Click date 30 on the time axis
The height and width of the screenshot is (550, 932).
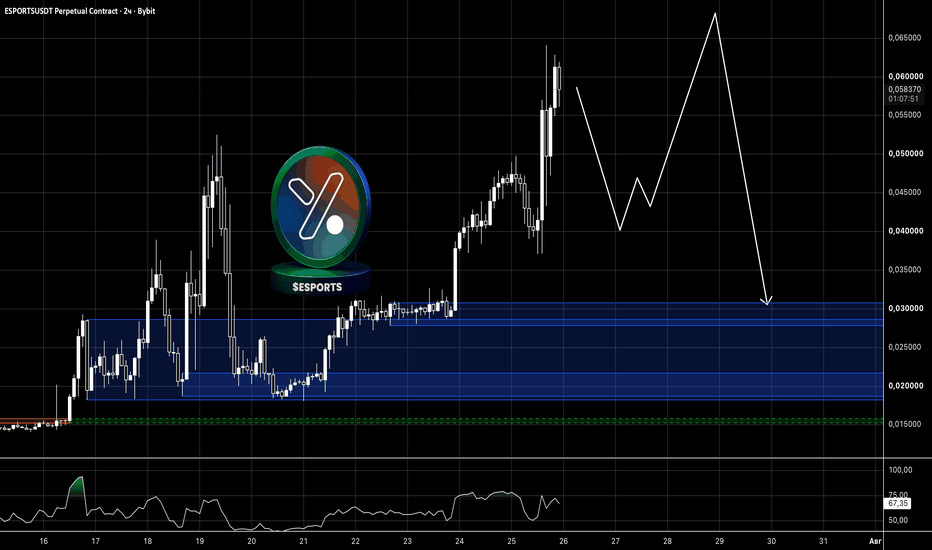pyautogui.click(x=772, y=541)
